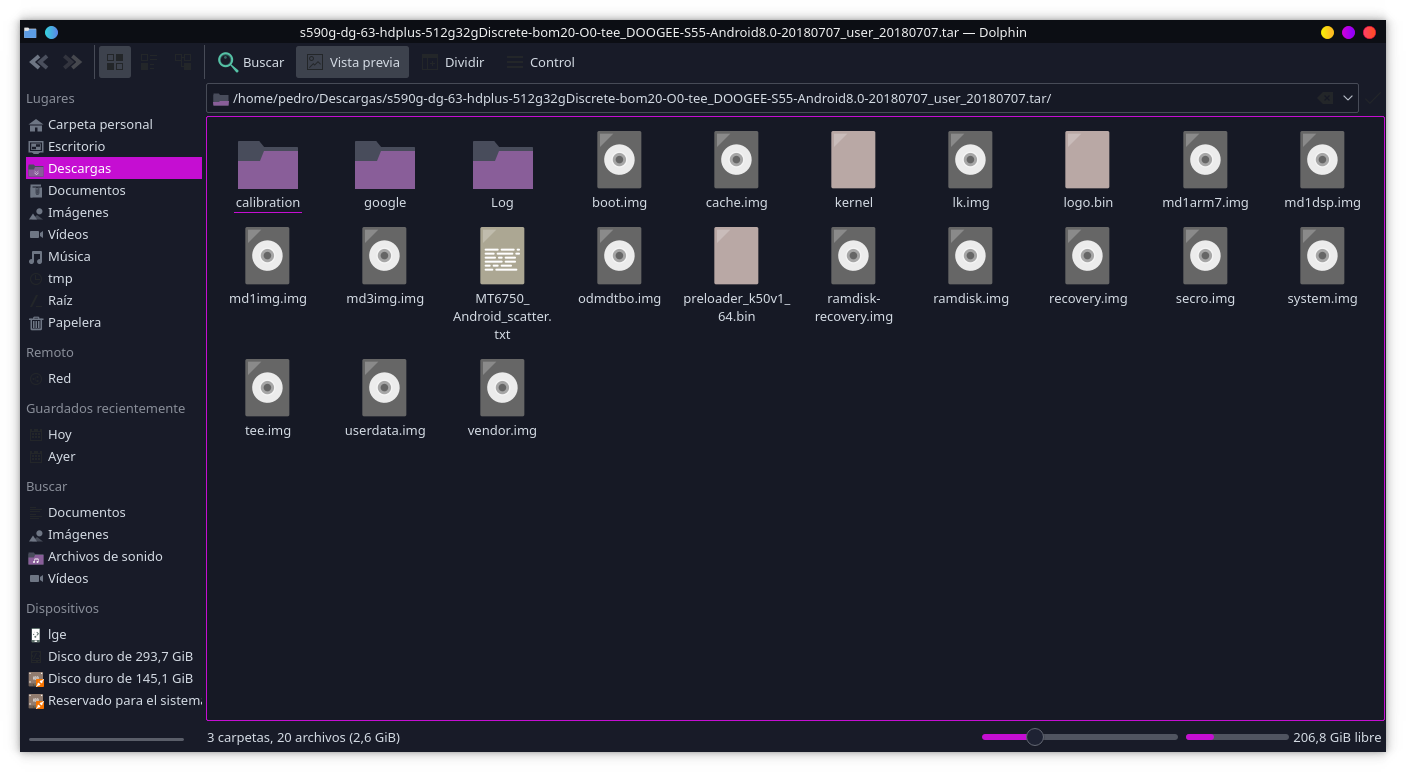Switch to compact view mode
This screenshot has width=1406, height=772.
pyautogui.click(x=149, y=62)
